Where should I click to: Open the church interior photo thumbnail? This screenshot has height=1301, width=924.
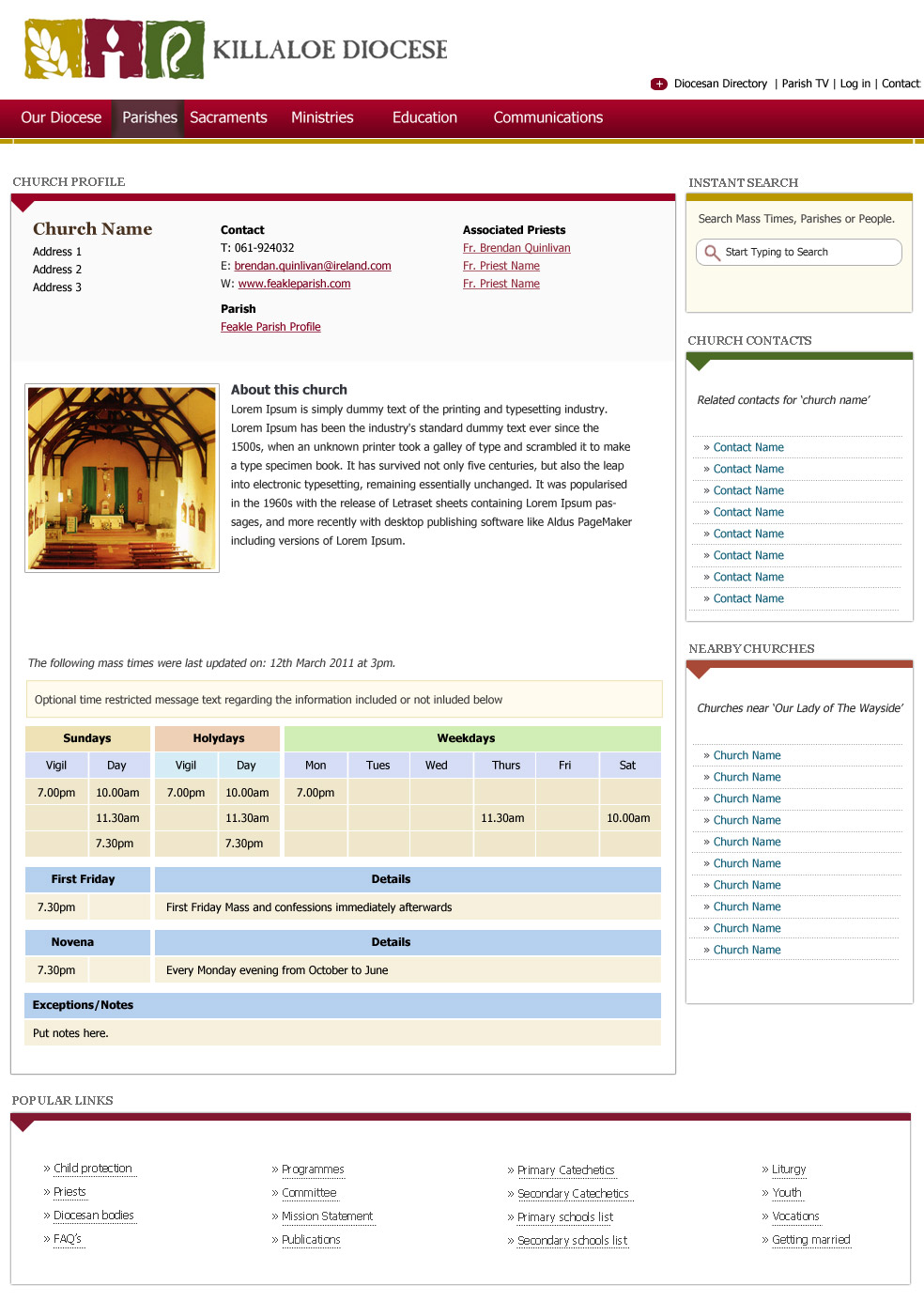coord(122,478)
